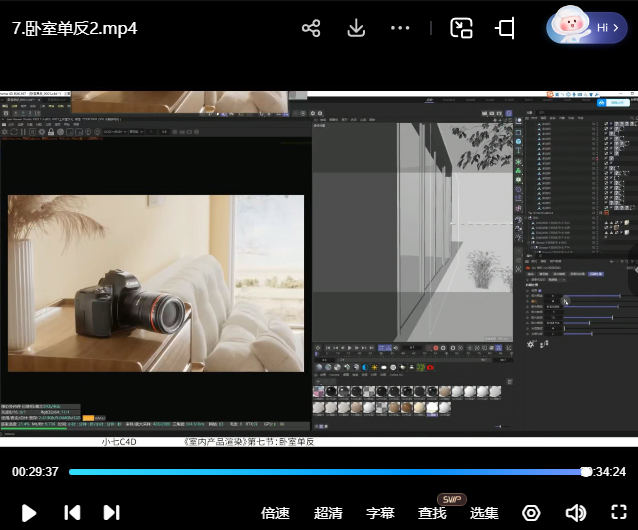
Task: Open the 选集 episode list
Action: [x=484, y=513]
